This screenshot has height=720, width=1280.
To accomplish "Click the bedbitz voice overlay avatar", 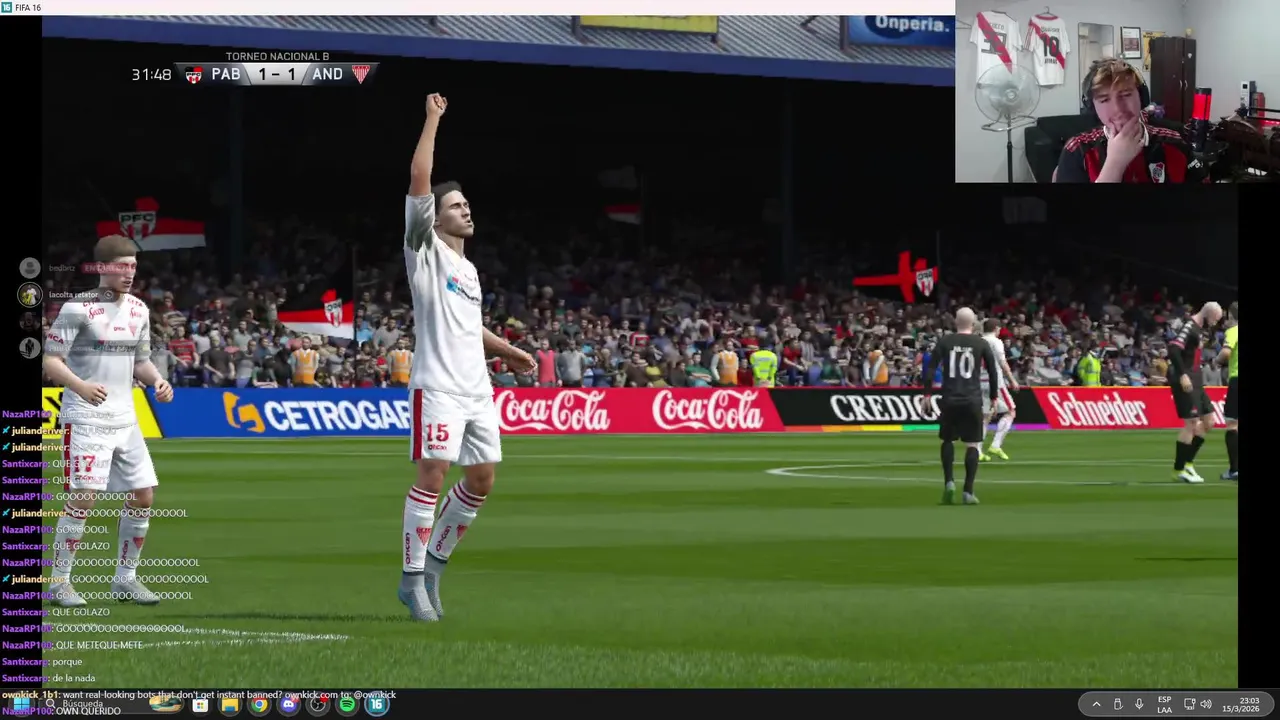I will (30, 267).
